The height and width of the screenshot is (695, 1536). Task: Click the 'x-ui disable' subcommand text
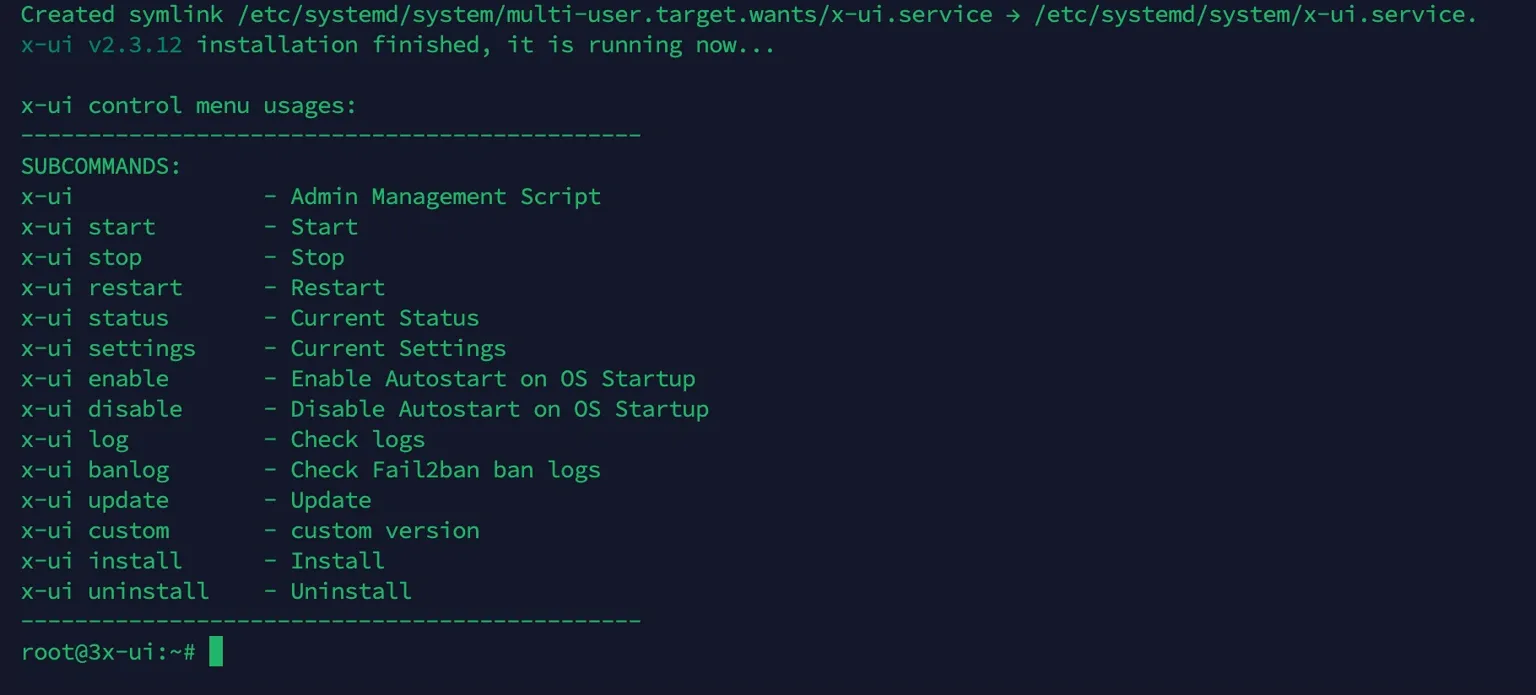101,409
